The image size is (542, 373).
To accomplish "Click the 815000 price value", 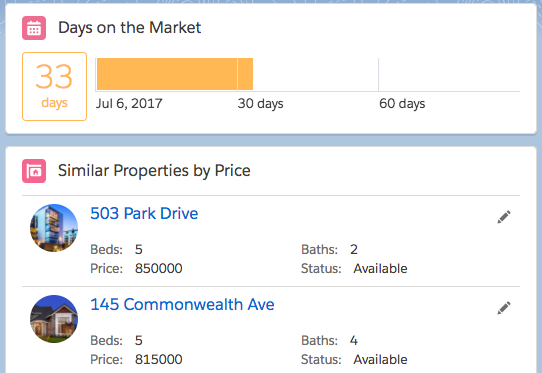I will click(159, 360).
